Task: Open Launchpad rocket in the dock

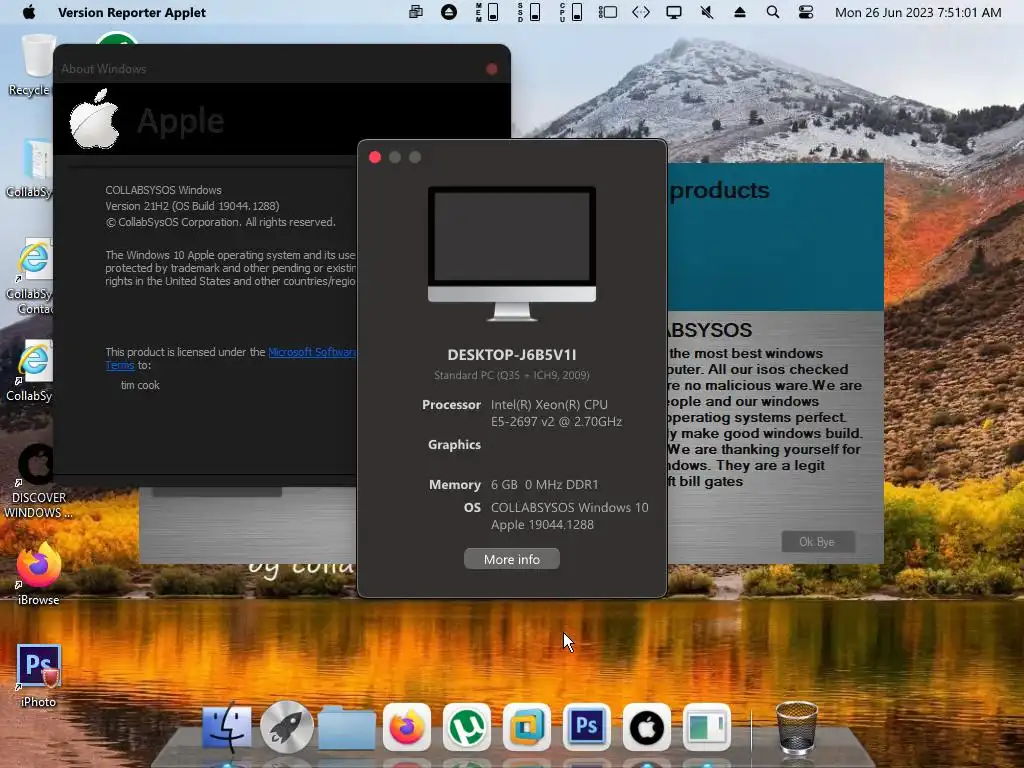Action: click(x=286, y=726)
